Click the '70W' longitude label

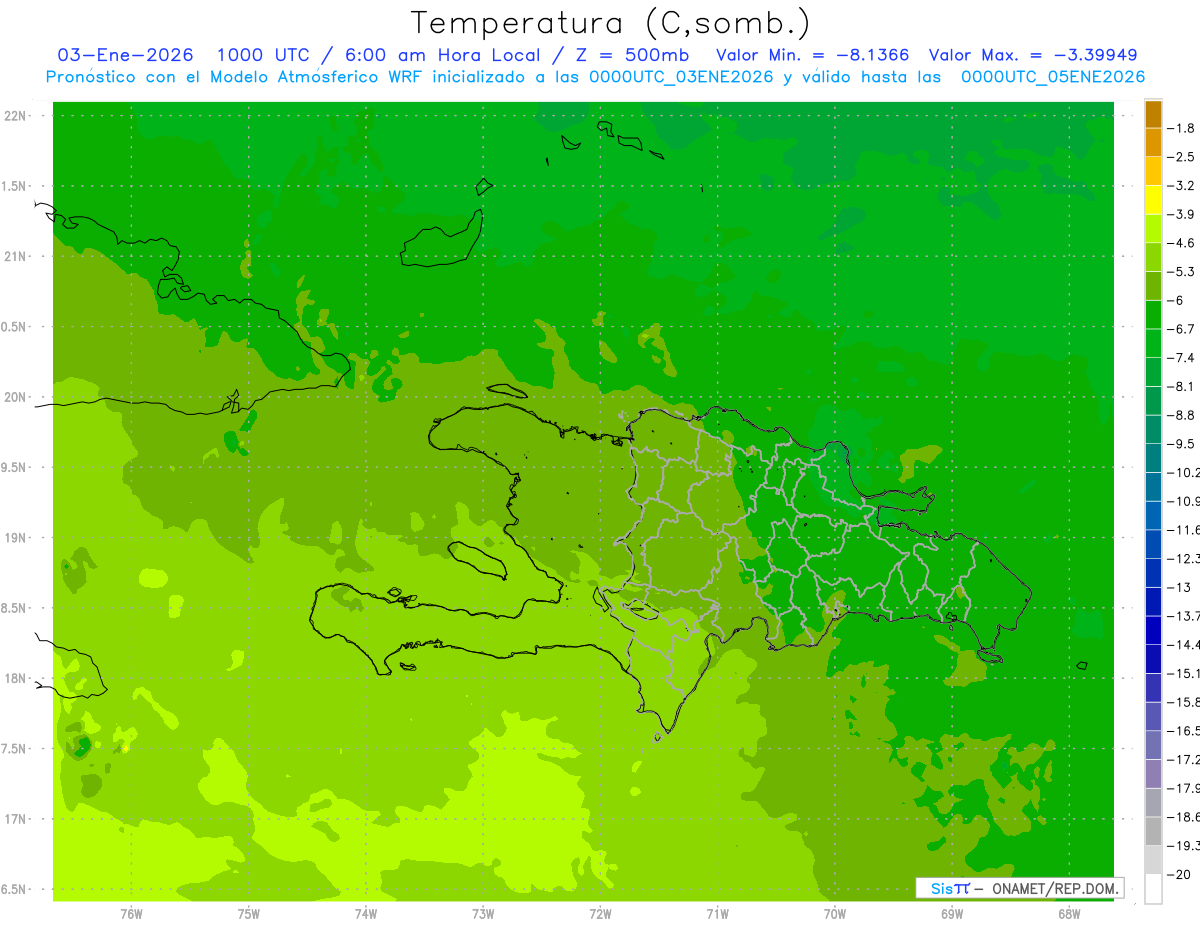pos(835,913)
